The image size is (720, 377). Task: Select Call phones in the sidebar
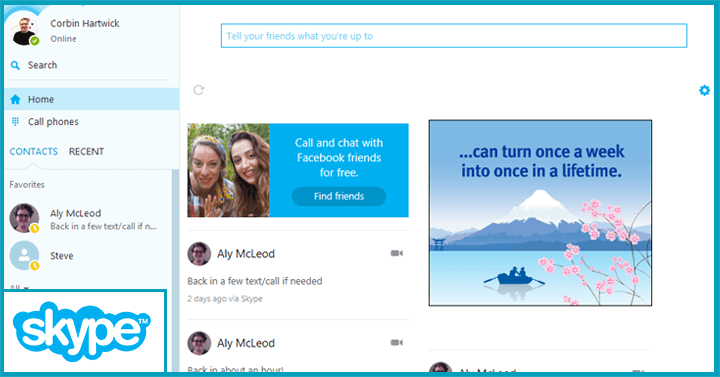92,122
